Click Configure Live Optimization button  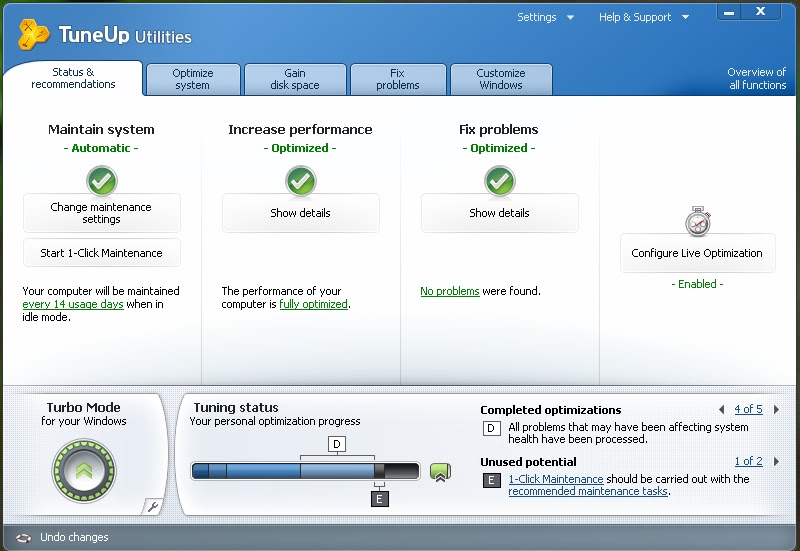point(697,253)
